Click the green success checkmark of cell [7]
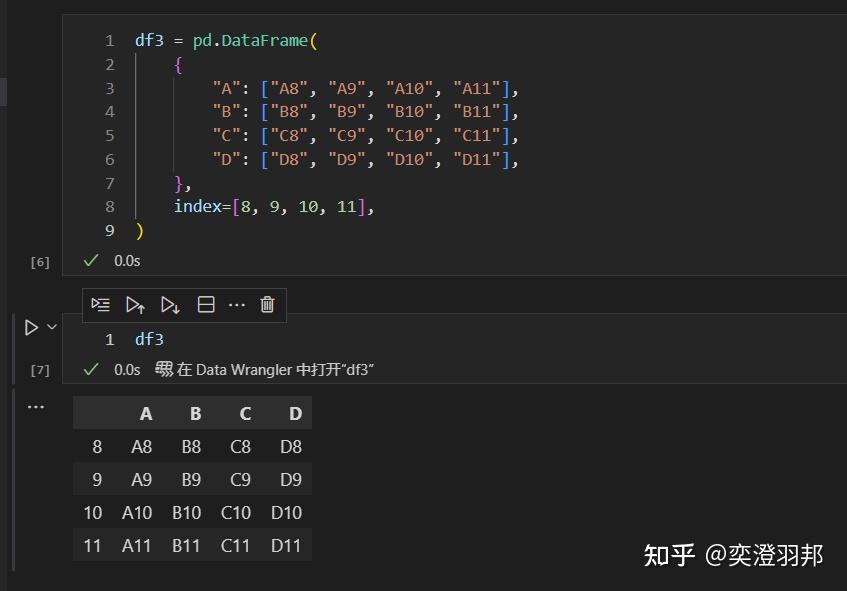 [x=90, y=367]
